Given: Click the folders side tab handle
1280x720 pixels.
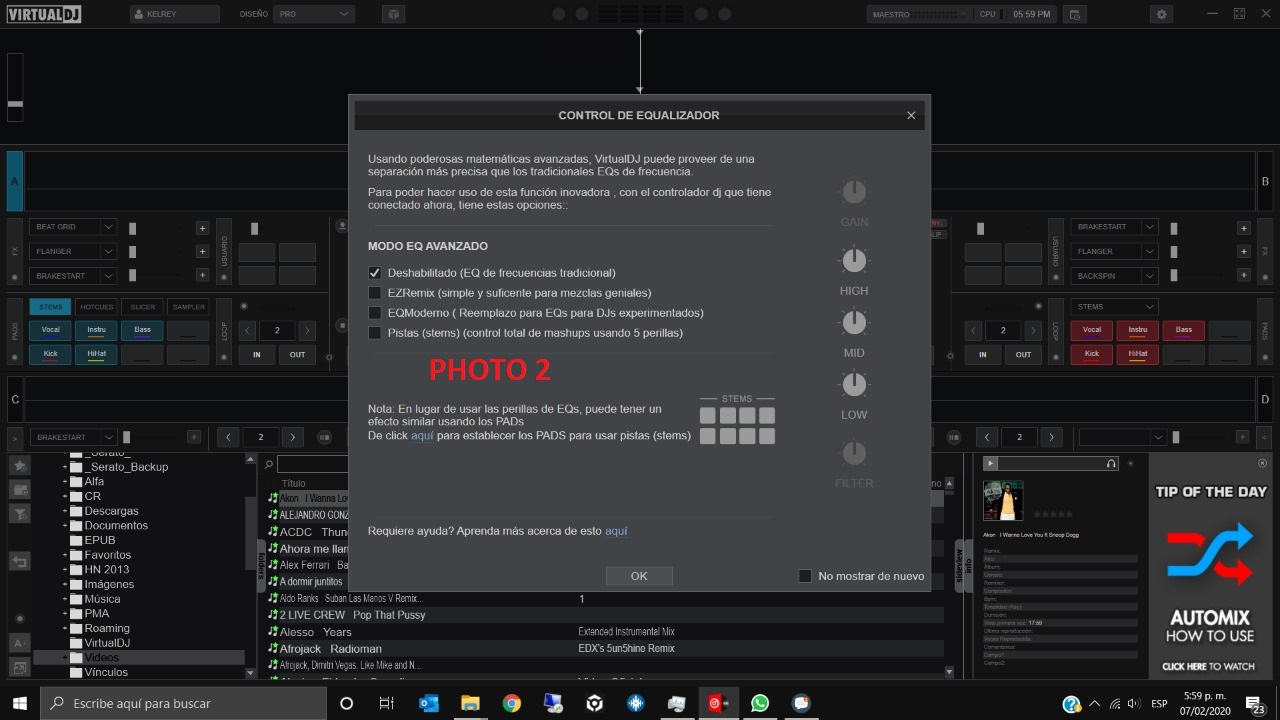Looking at the screenshot, I should [x=262, y=565].
